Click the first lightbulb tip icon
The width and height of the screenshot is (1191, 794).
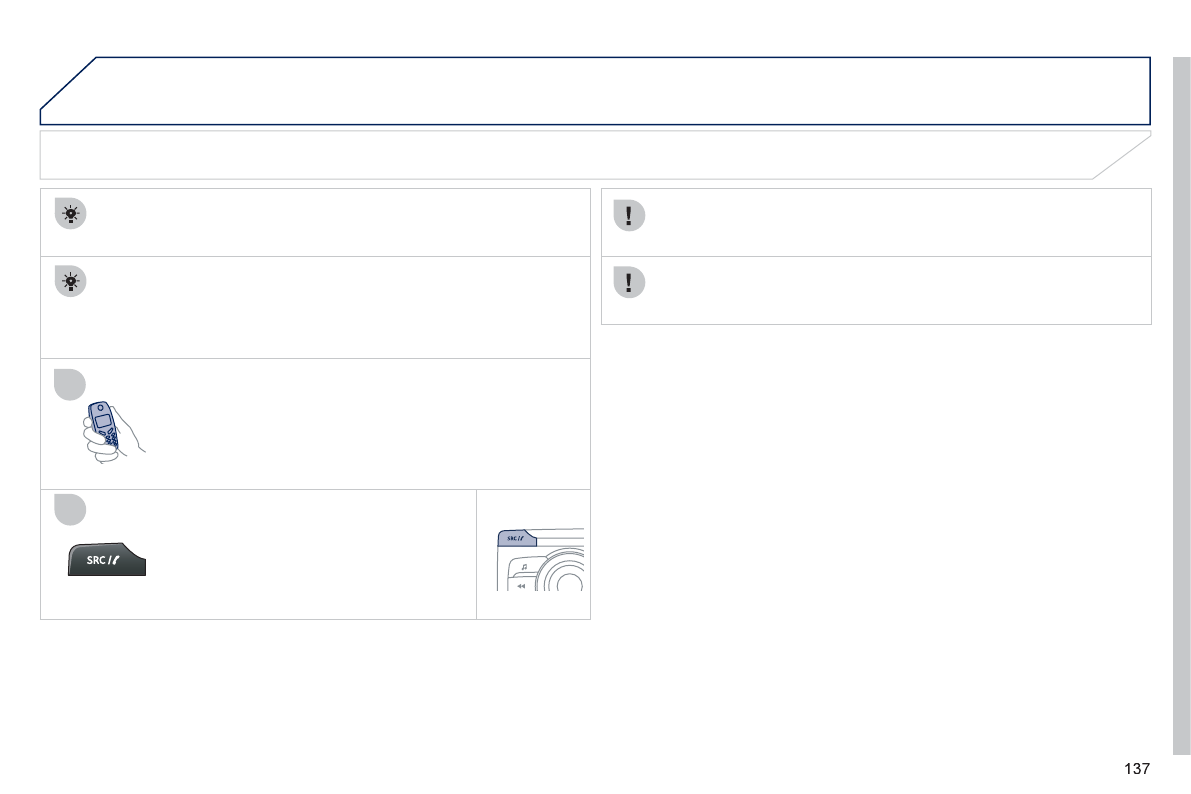[x=70, y=215]
